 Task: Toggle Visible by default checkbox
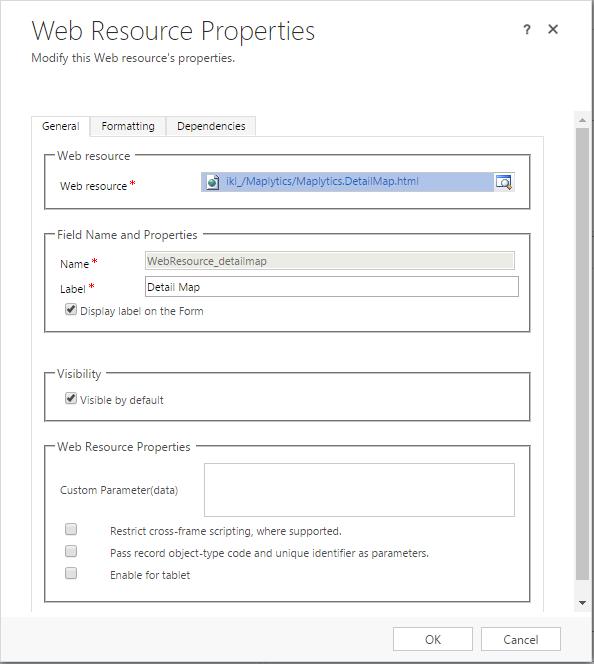pos(71,398)
